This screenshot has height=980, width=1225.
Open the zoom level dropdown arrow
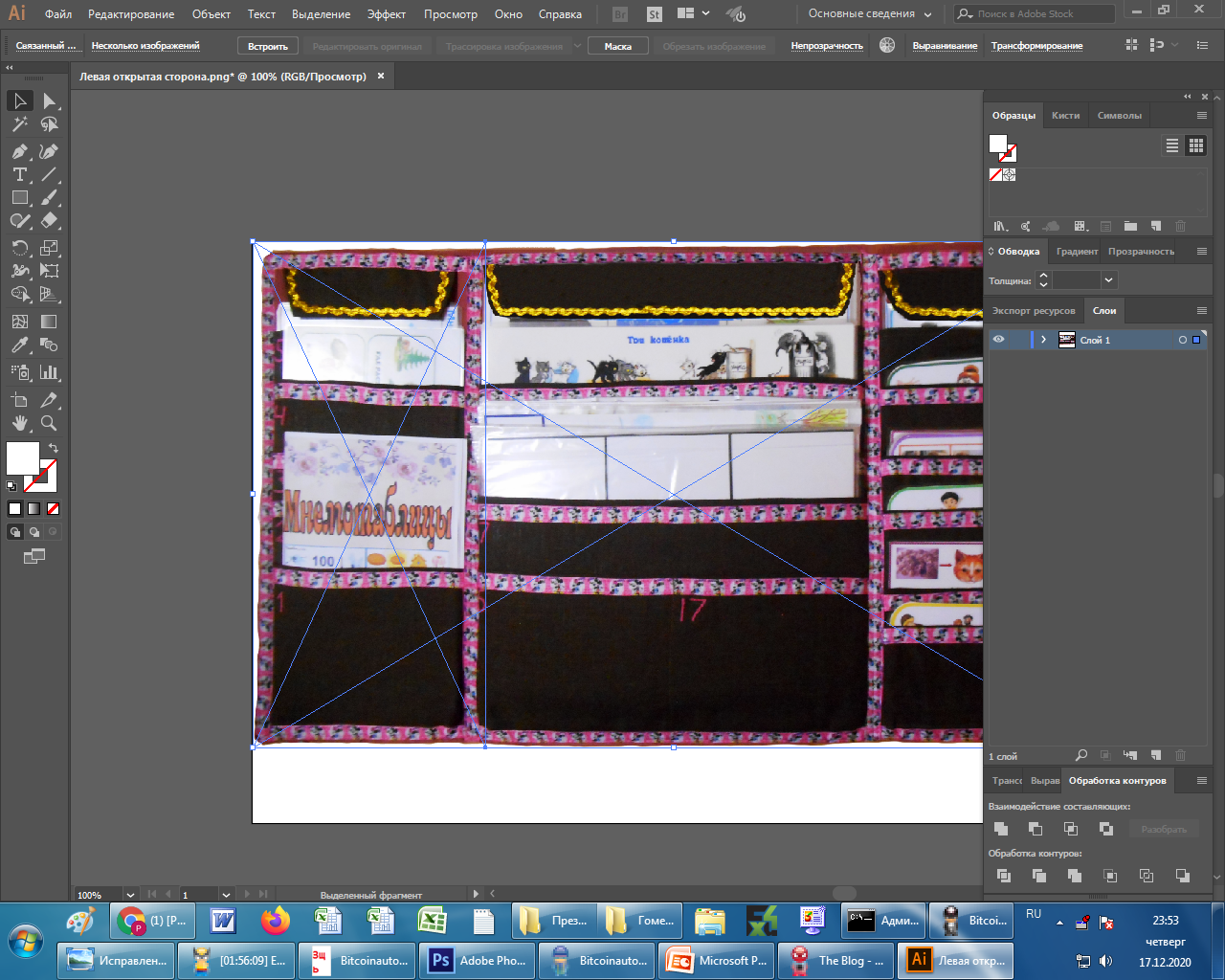[x=130, y=895]
